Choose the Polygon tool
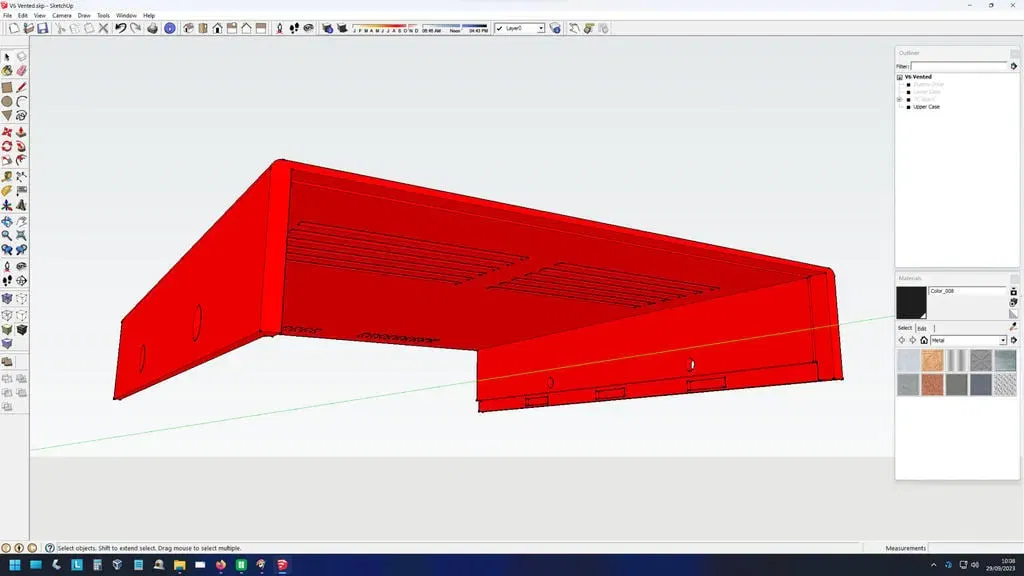The height and width of the screenshot is (576, 1024). pos(7,116)
